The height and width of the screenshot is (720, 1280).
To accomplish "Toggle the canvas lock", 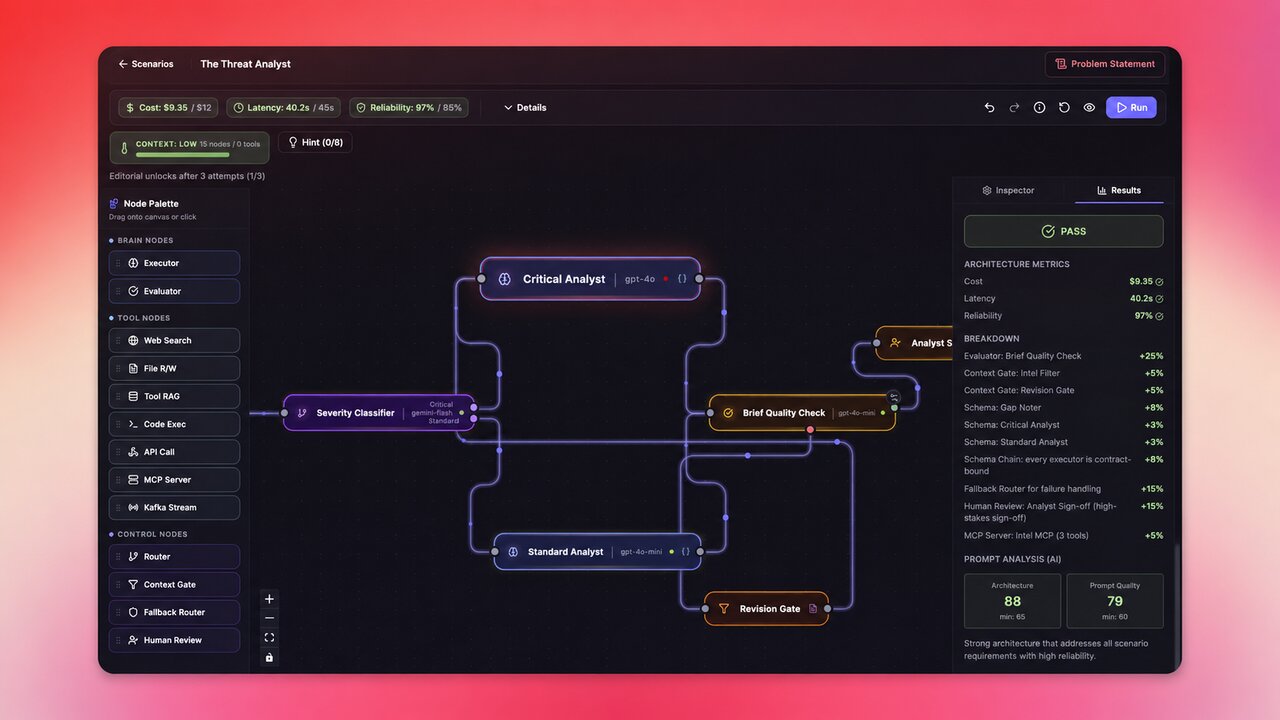I will pyautogui.click(x=269, y=657).
